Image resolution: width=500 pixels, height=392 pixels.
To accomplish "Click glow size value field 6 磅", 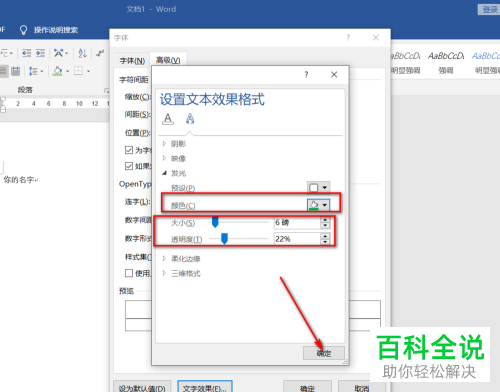I will (297, 222).
